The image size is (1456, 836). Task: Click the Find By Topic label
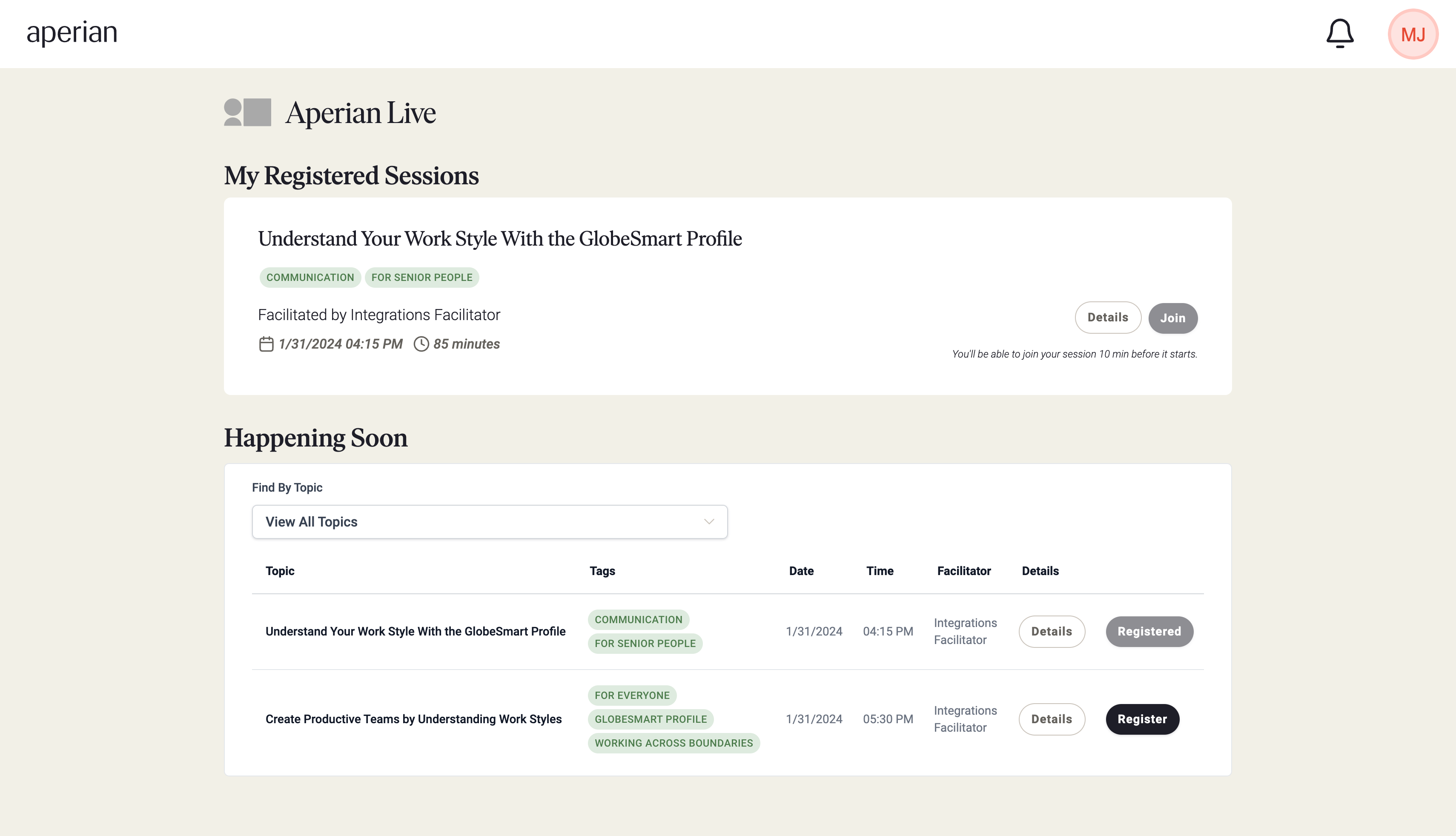(287, 487)
